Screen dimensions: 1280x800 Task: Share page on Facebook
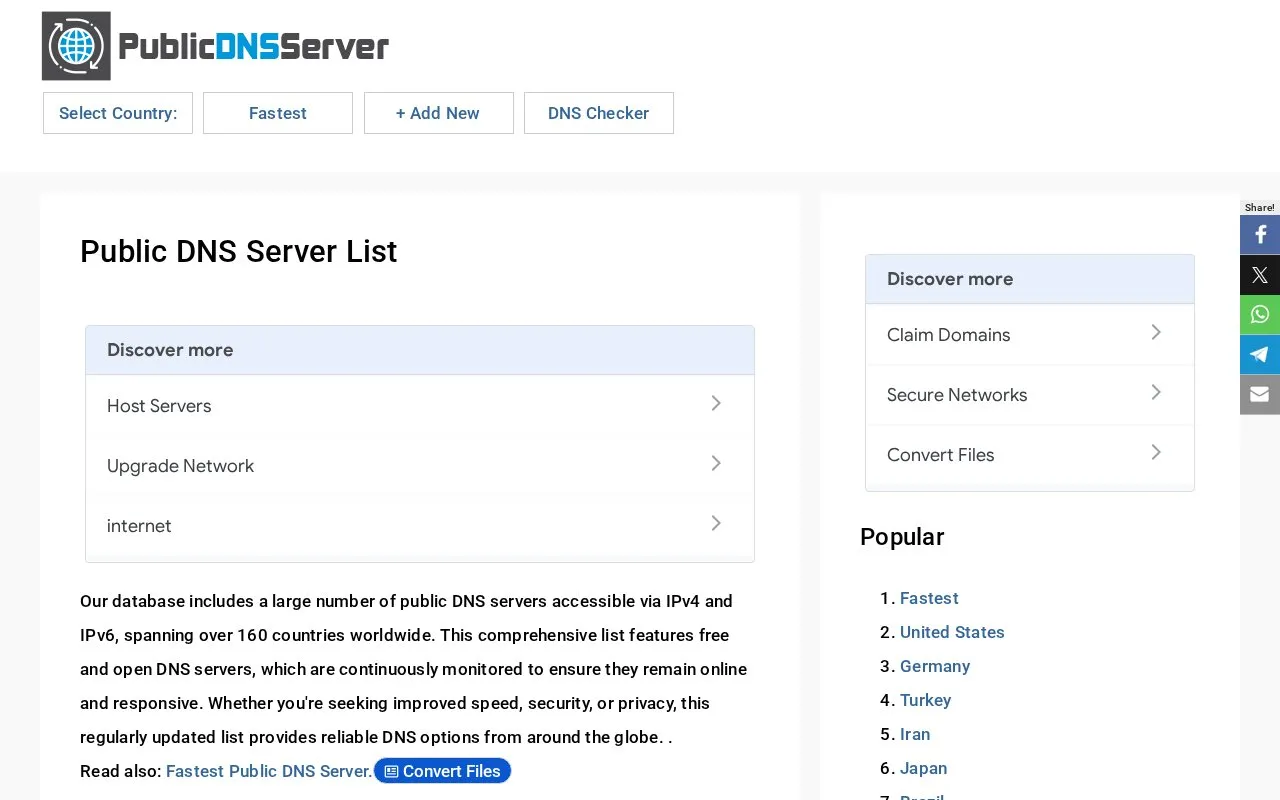click(1260, 235)
